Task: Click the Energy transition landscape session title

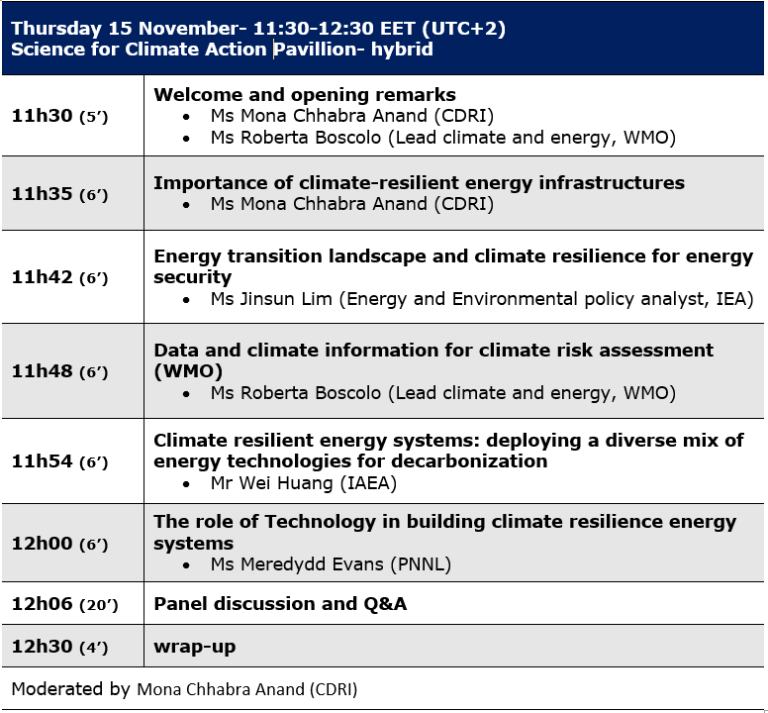Action: click(452, 266)
